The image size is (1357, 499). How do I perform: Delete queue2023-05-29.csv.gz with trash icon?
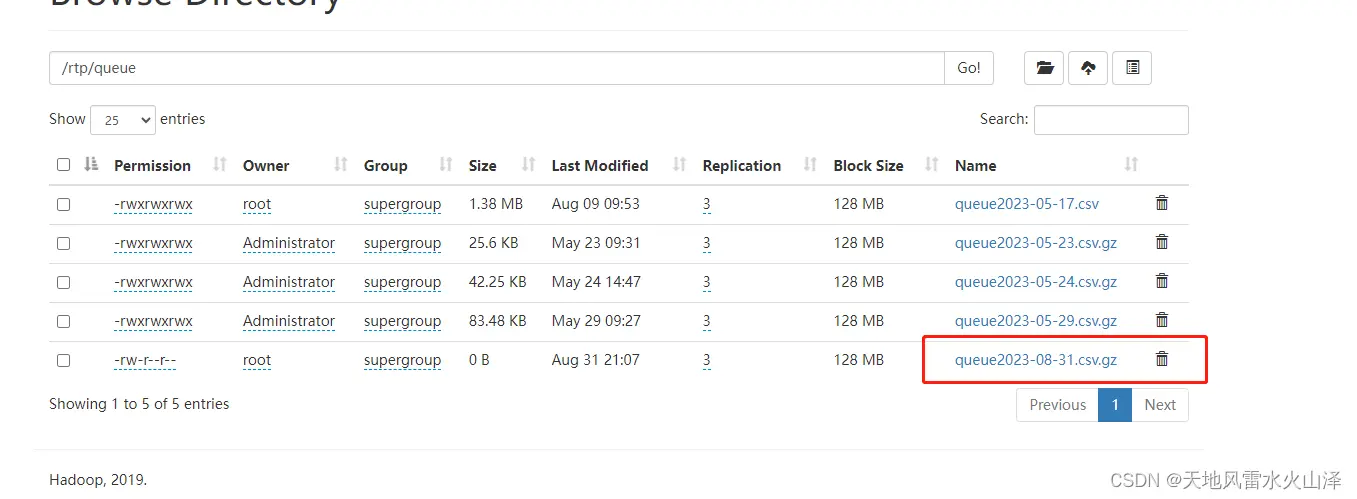[1162, 320]
